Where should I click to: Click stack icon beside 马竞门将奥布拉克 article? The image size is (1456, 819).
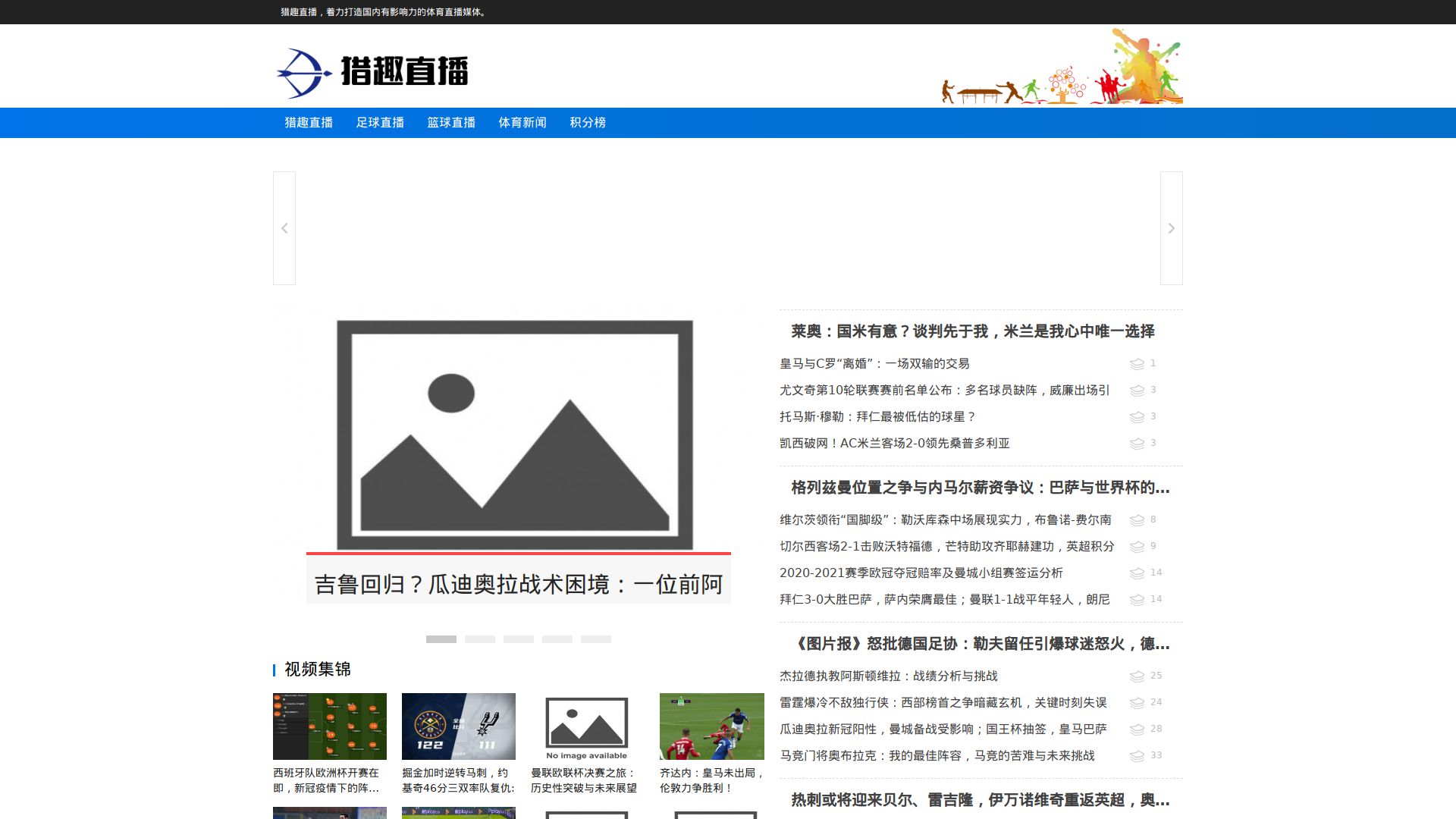[1137, 756]
